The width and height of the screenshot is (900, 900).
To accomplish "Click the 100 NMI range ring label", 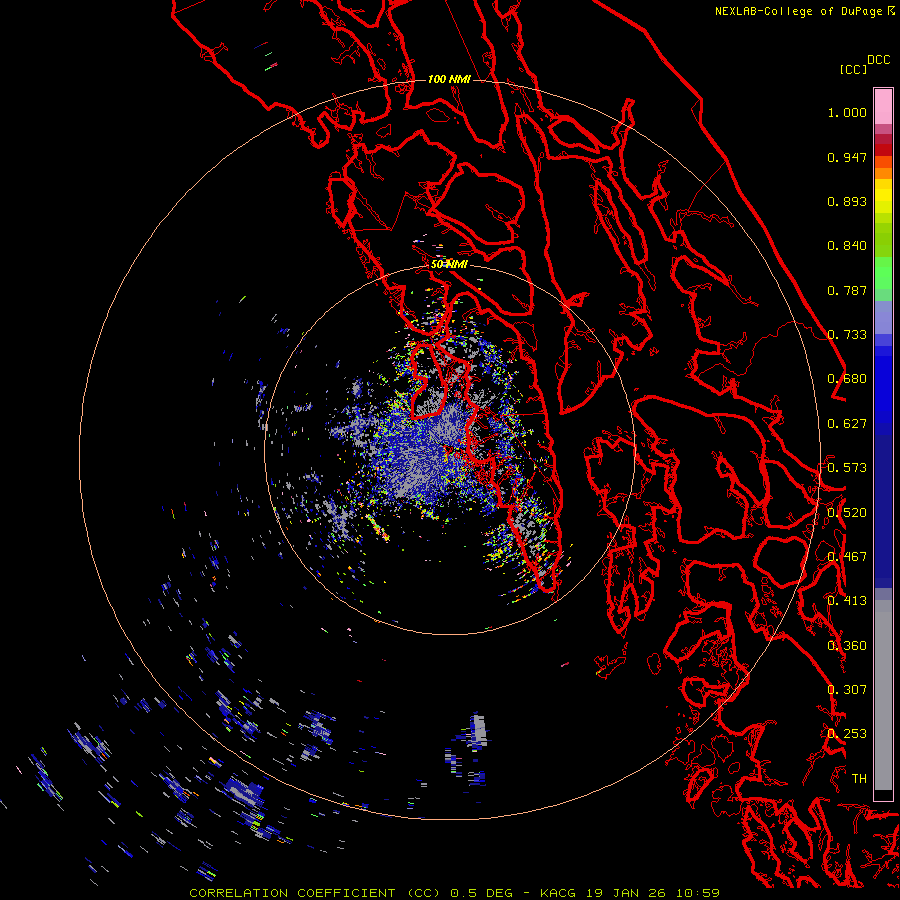I will tap(449, 79).
